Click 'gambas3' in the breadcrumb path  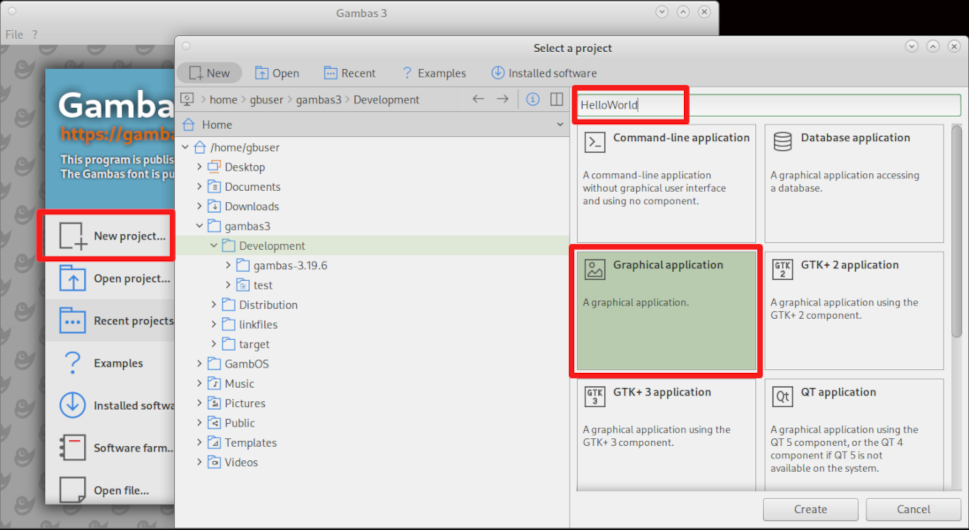pos(318,99)
